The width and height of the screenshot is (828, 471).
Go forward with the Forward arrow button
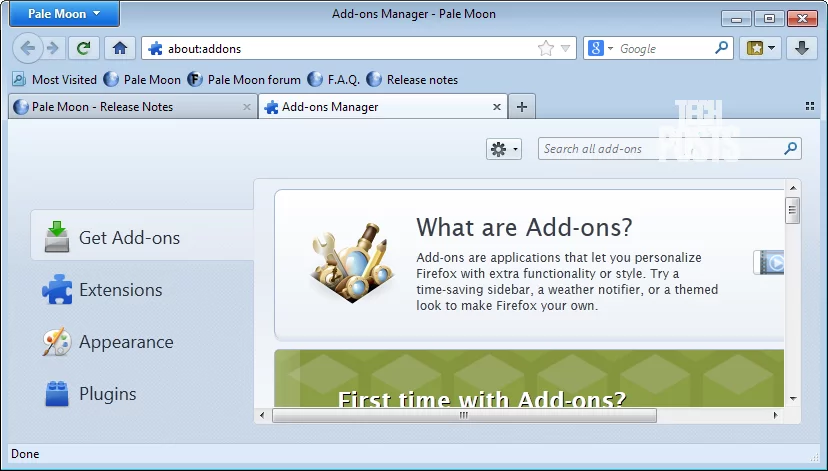point(53,49)
